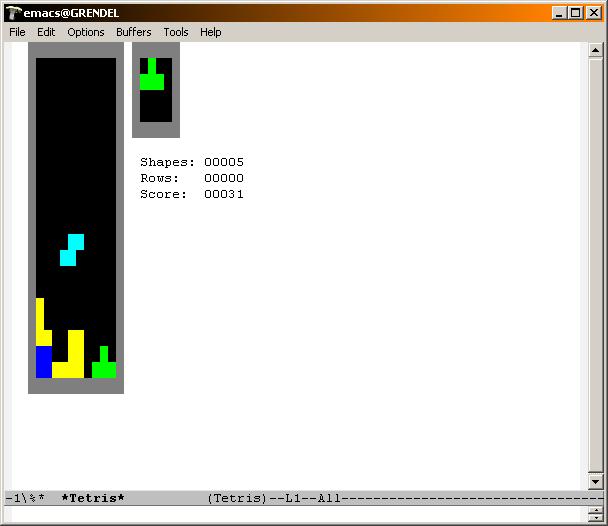The height and width of the screenshot is (526, 608).
Task: Open the Help menu
Action: (210, 32)
